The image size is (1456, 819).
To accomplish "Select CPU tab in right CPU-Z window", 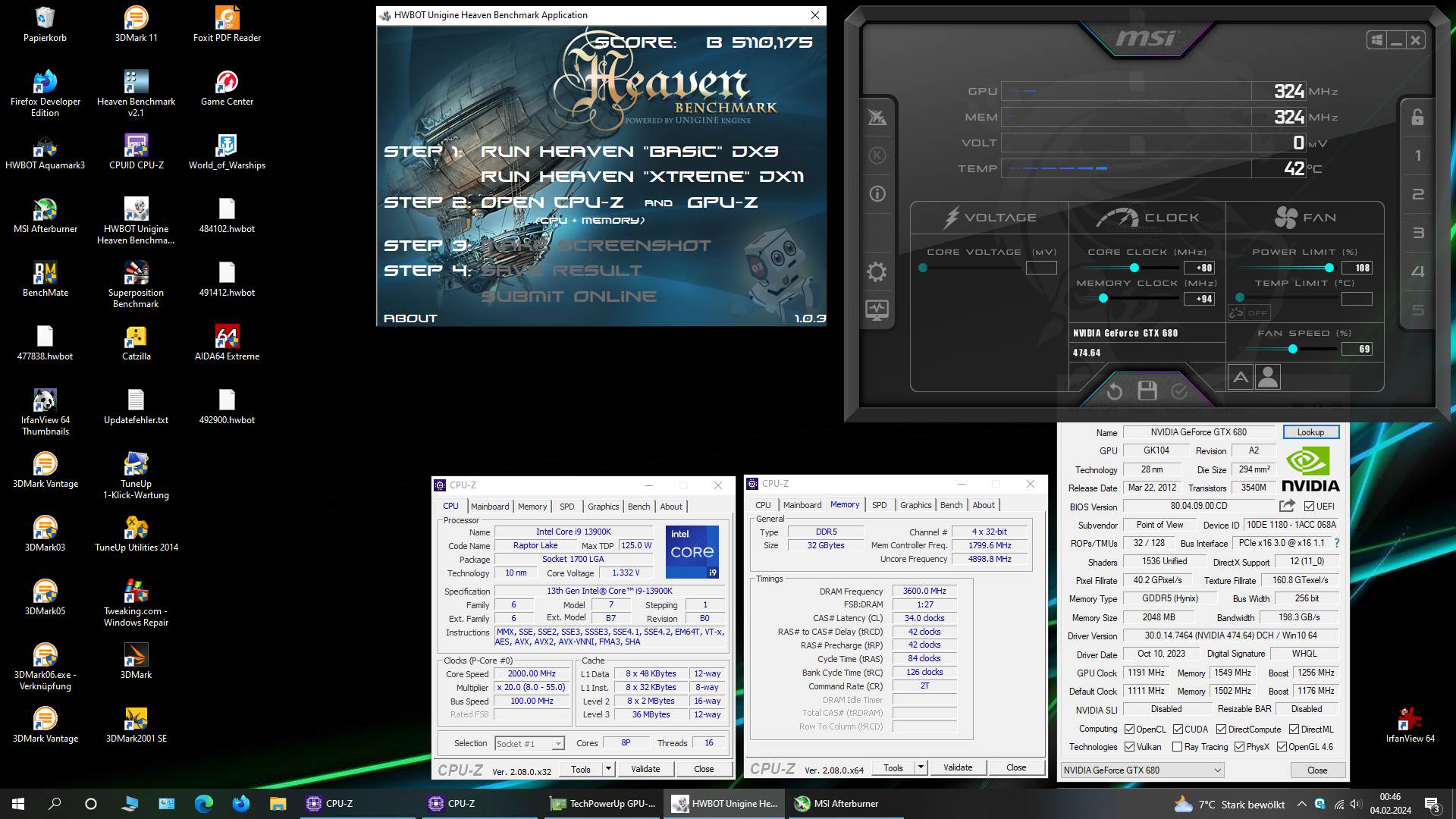I will click(763, 504).
